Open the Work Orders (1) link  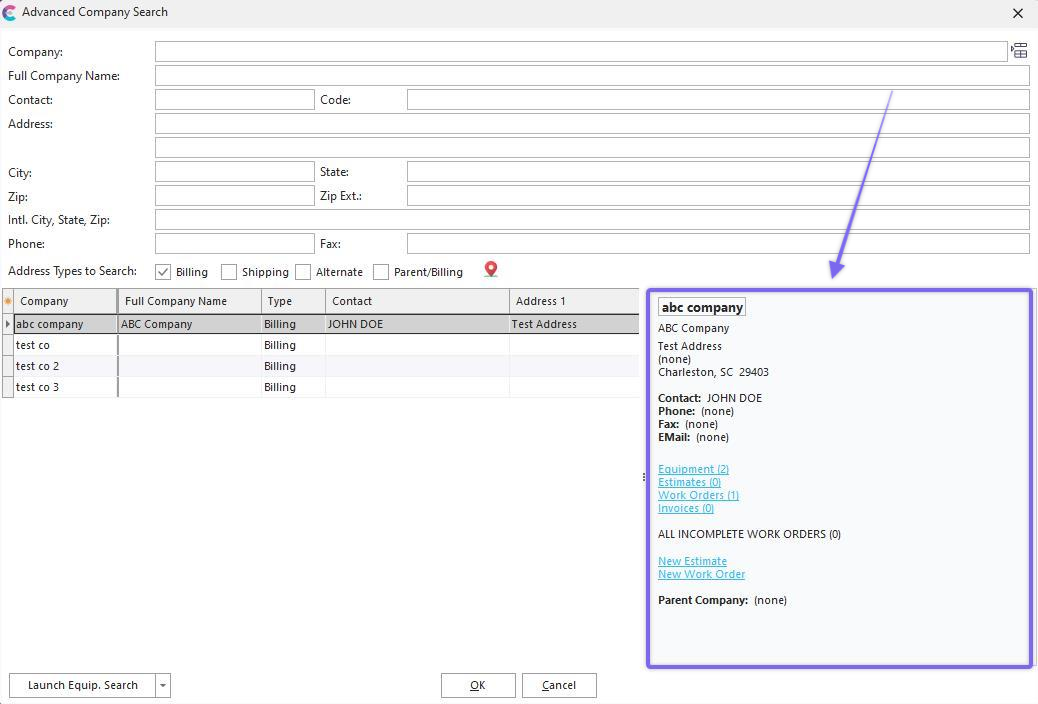point(698,495)
